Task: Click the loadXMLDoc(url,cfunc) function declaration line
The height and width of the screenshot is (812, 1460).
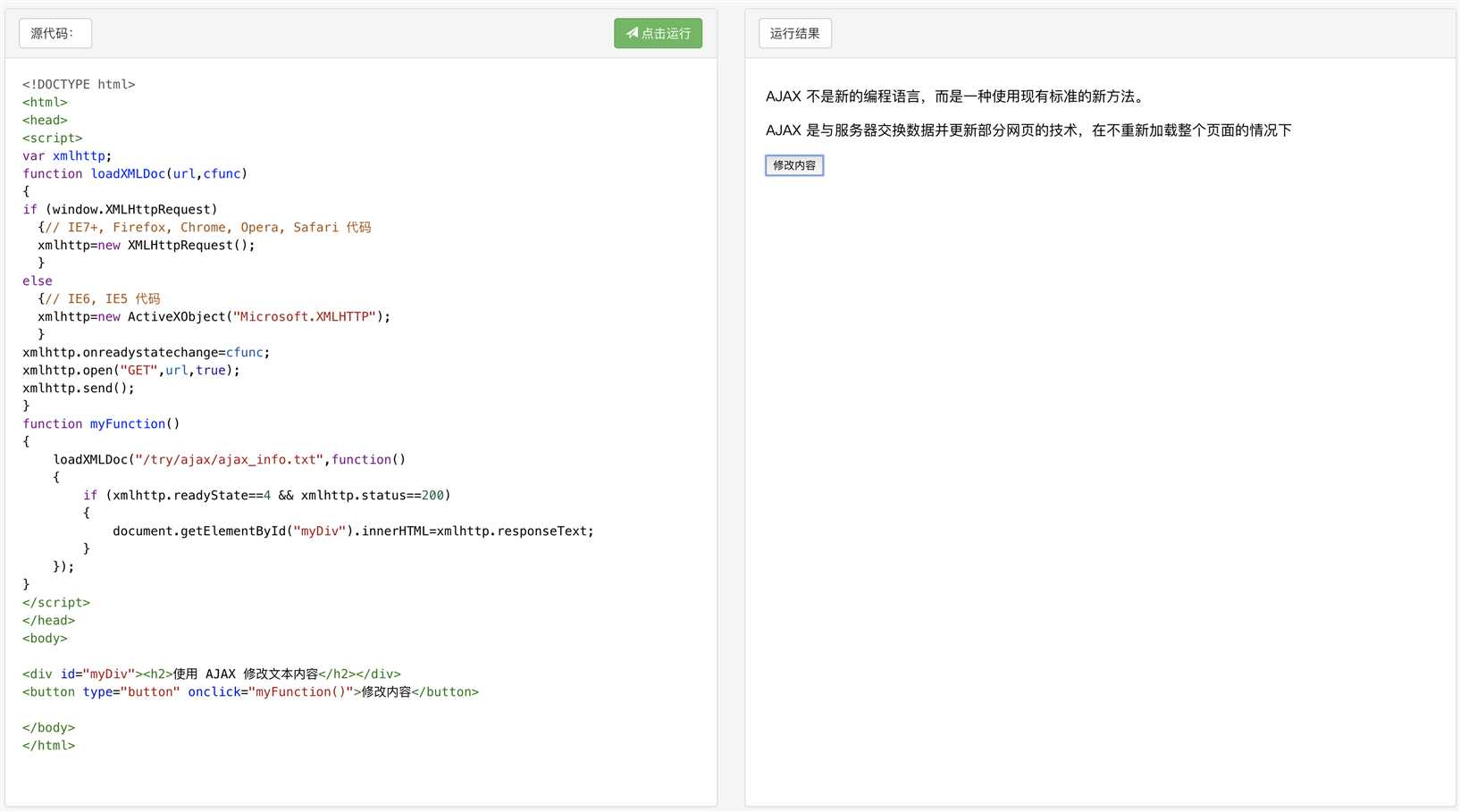Action: click(135, 174)
